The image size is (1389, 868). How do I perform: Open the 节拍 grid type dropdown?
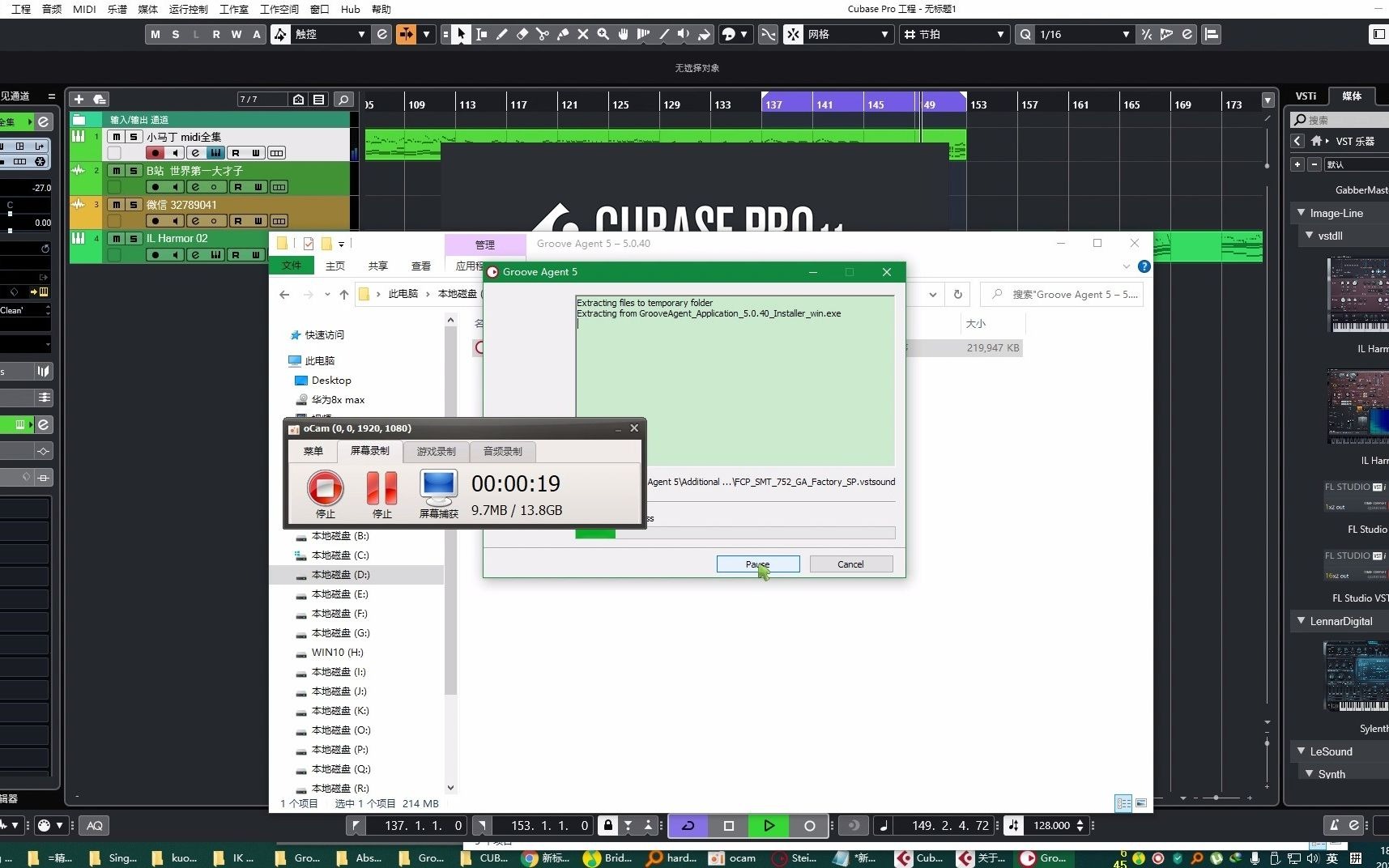(954, 34)
